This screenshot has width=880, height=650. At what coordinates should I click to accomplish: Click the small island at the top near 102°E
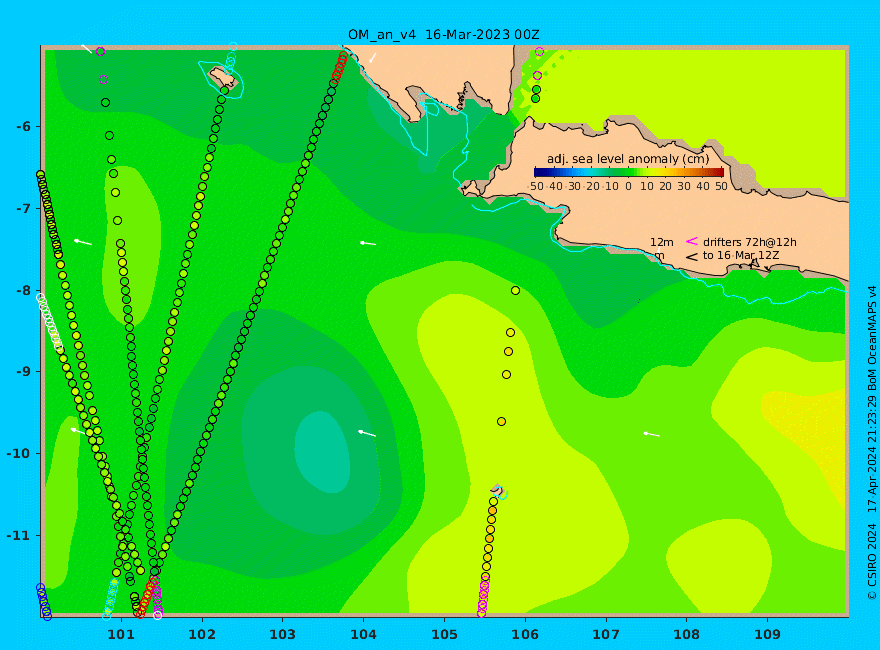point(223,78)
